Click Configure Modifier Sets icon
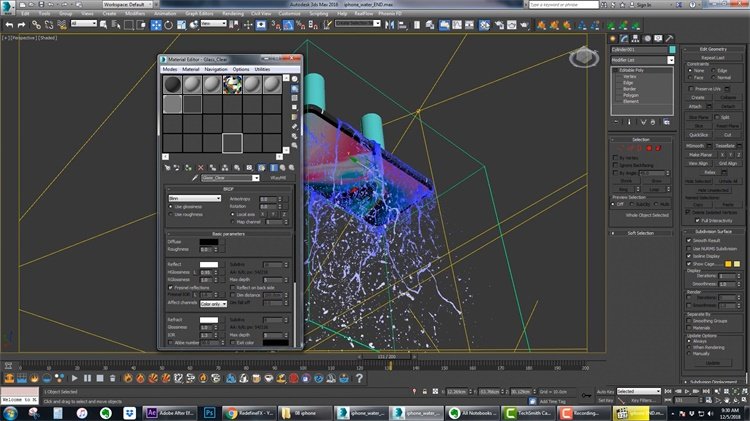This screenshot has height=421, width=750. (x=666, y=122)
